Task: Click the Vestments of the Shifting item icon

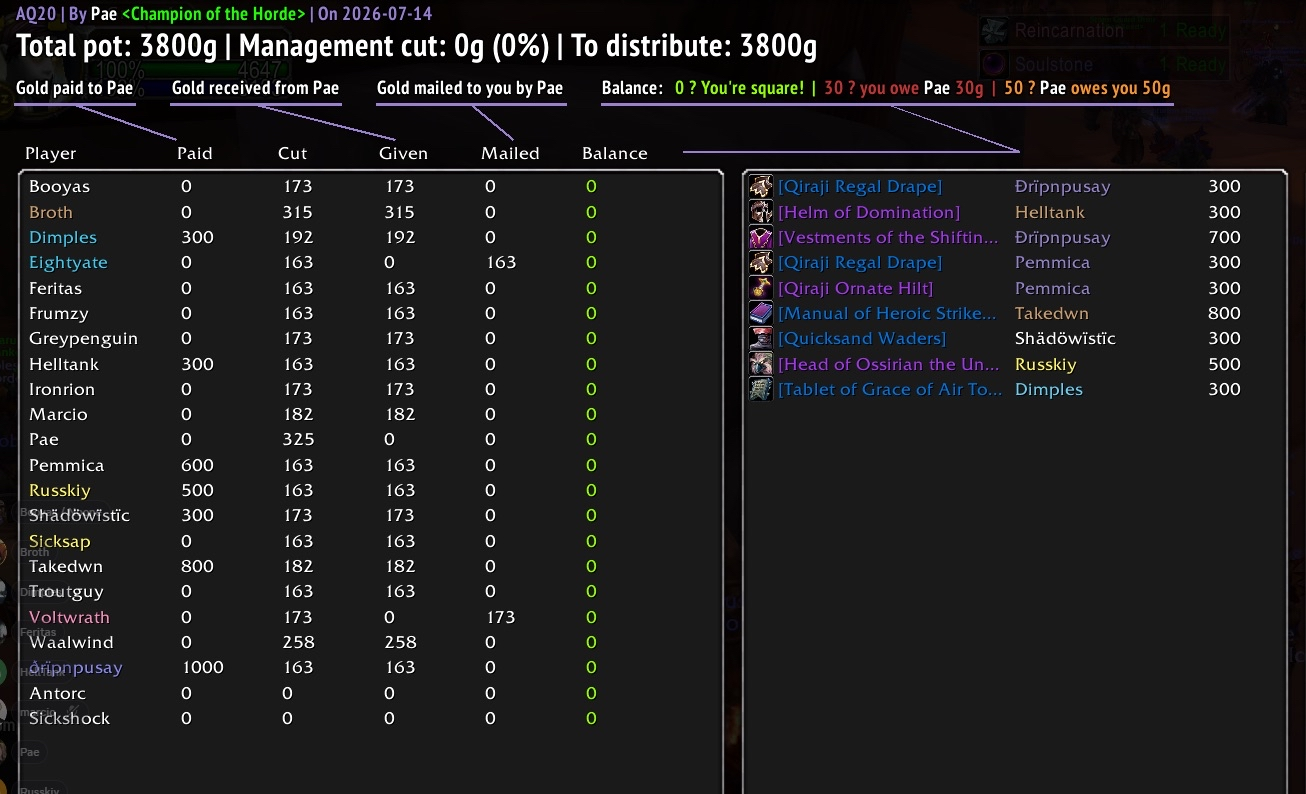Action: [x=761, y=237]
